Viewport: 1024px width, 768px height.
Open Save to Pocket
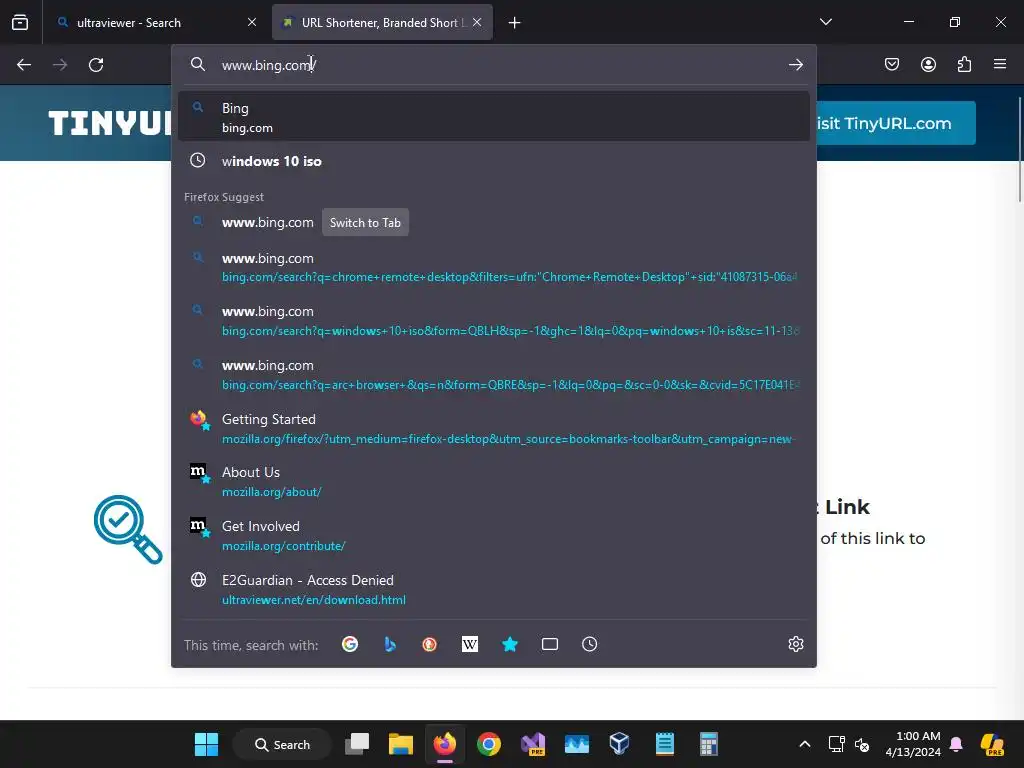892,64
